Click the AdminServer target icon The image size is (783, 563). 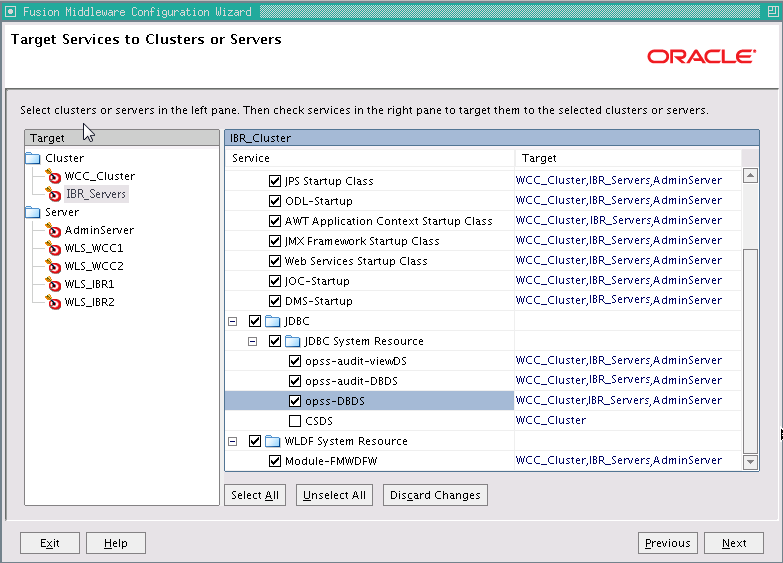pos(53,230)
